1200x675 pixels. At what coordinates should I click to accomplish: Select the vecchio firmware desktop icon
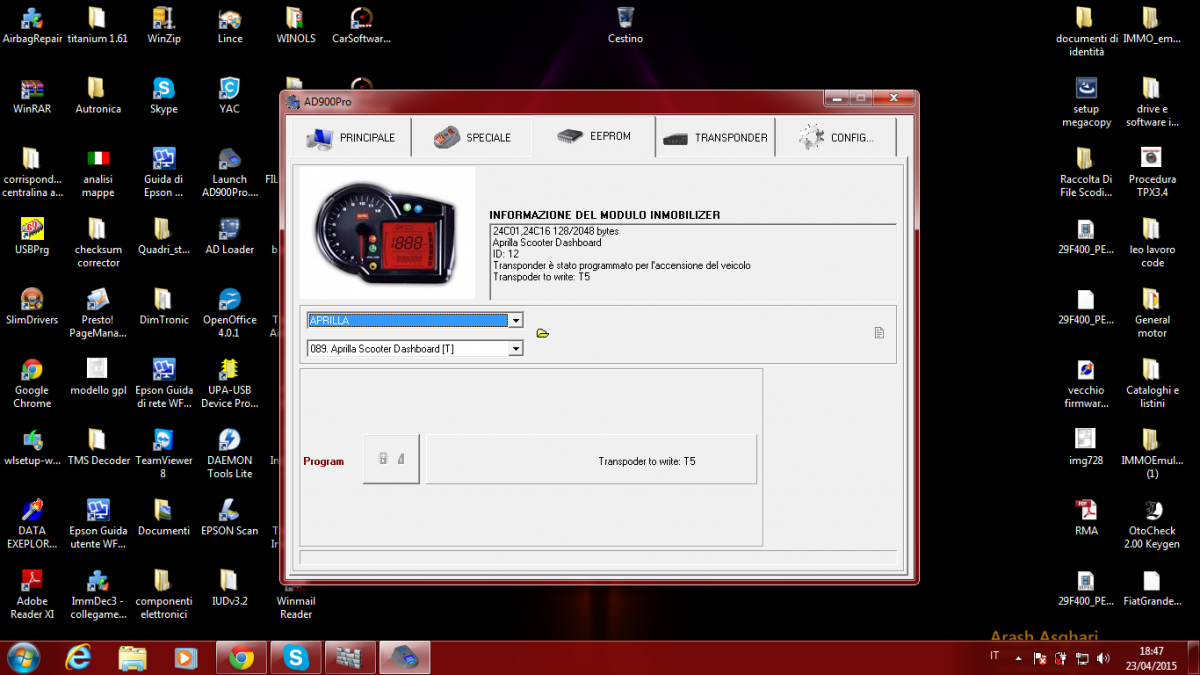[1086, 384]
